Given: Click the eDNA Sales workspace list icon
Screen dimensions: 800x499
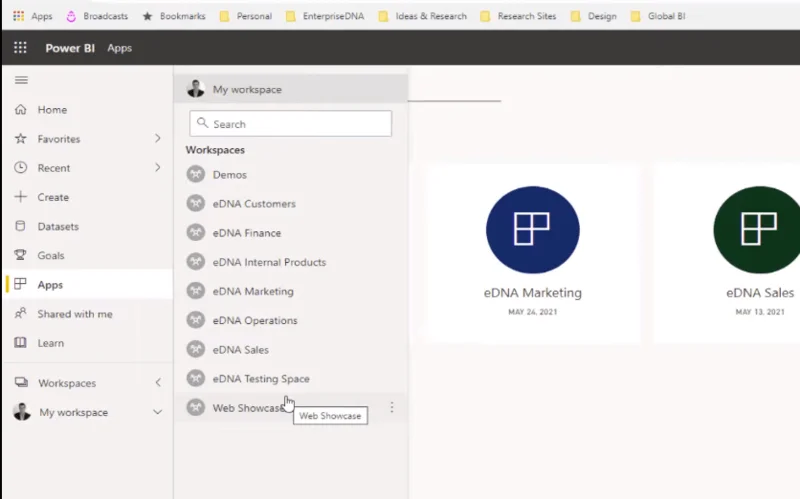Looking at the screenshot, I should coord(195,349).
